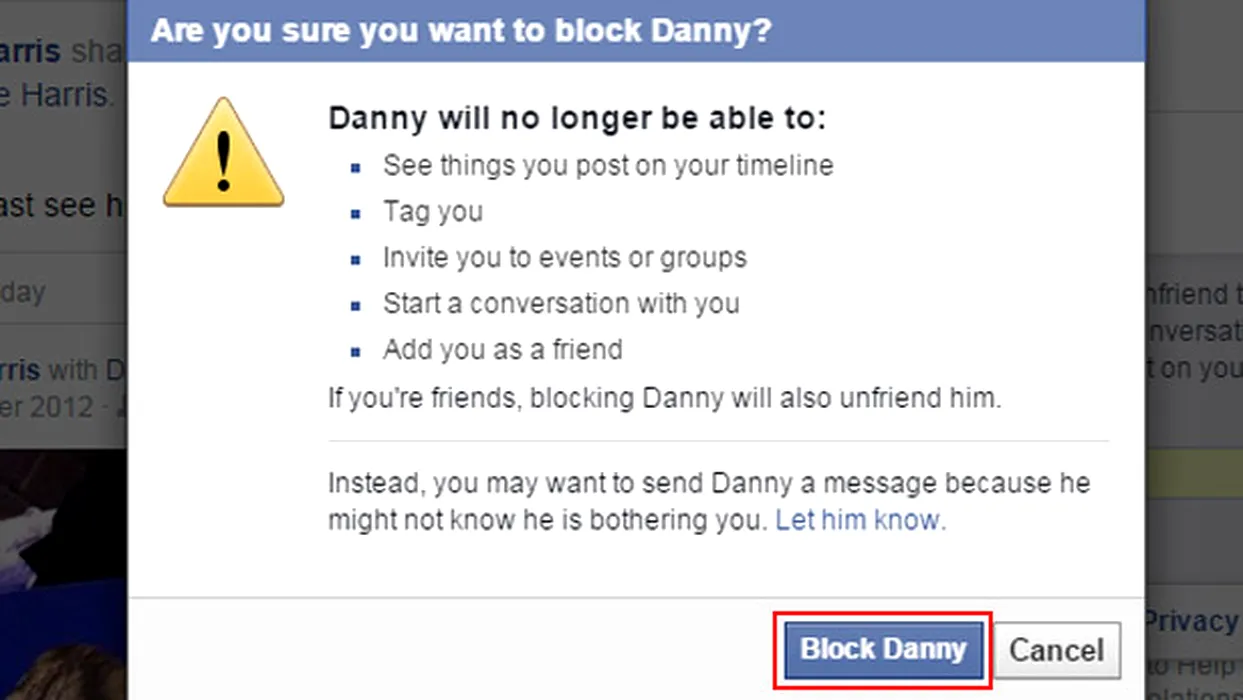
Task: Follow the "Let him know" link
Action: [x=860, y=520]
